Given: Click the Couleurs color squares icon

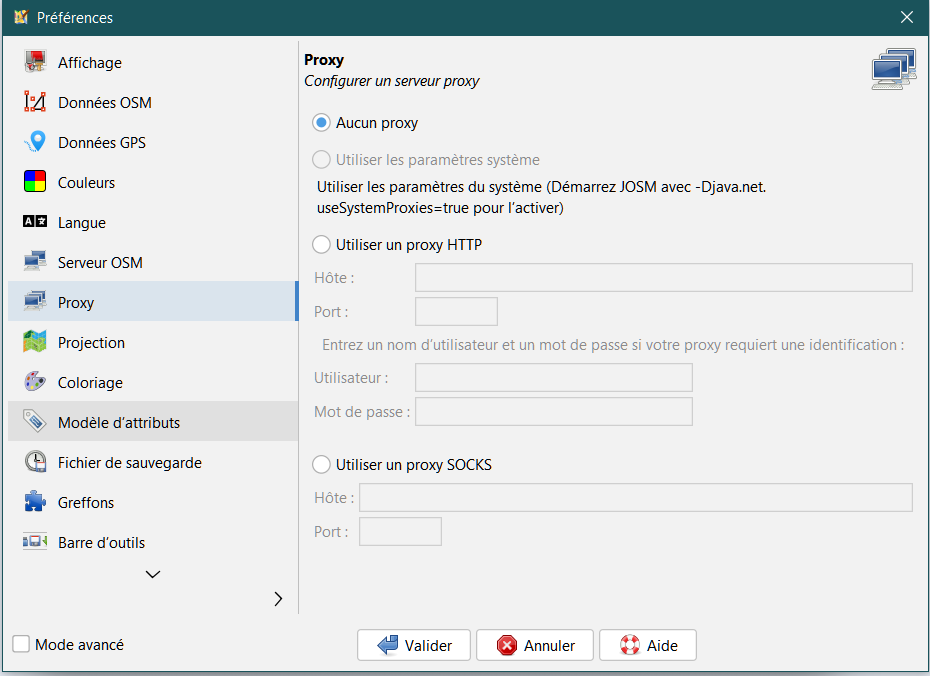Looking at the screenshot, I should (35, 183).
